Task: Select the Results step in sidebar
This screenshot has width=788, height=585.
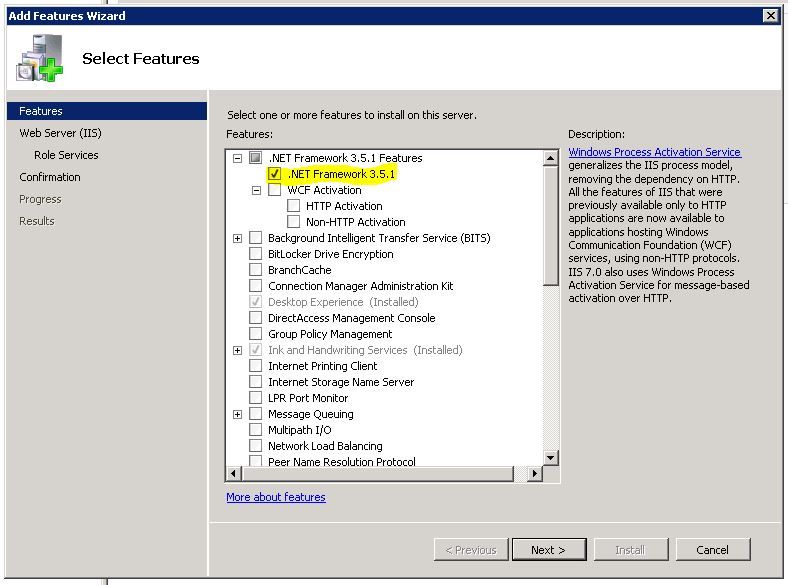Action: click(x=37, y=221)
